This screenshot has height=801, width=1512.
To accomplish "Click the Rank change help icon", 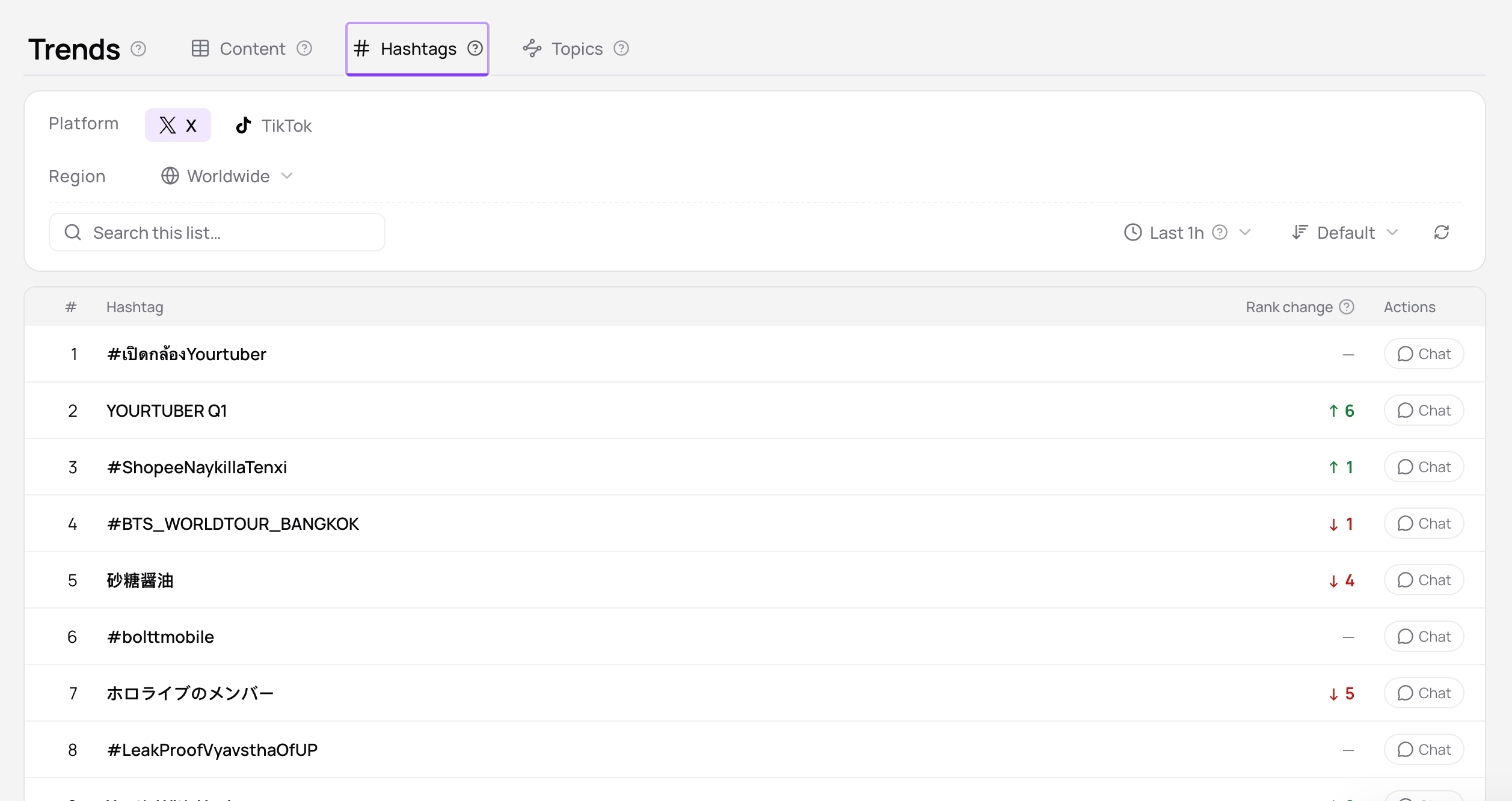I will (x=1347, y=307).
